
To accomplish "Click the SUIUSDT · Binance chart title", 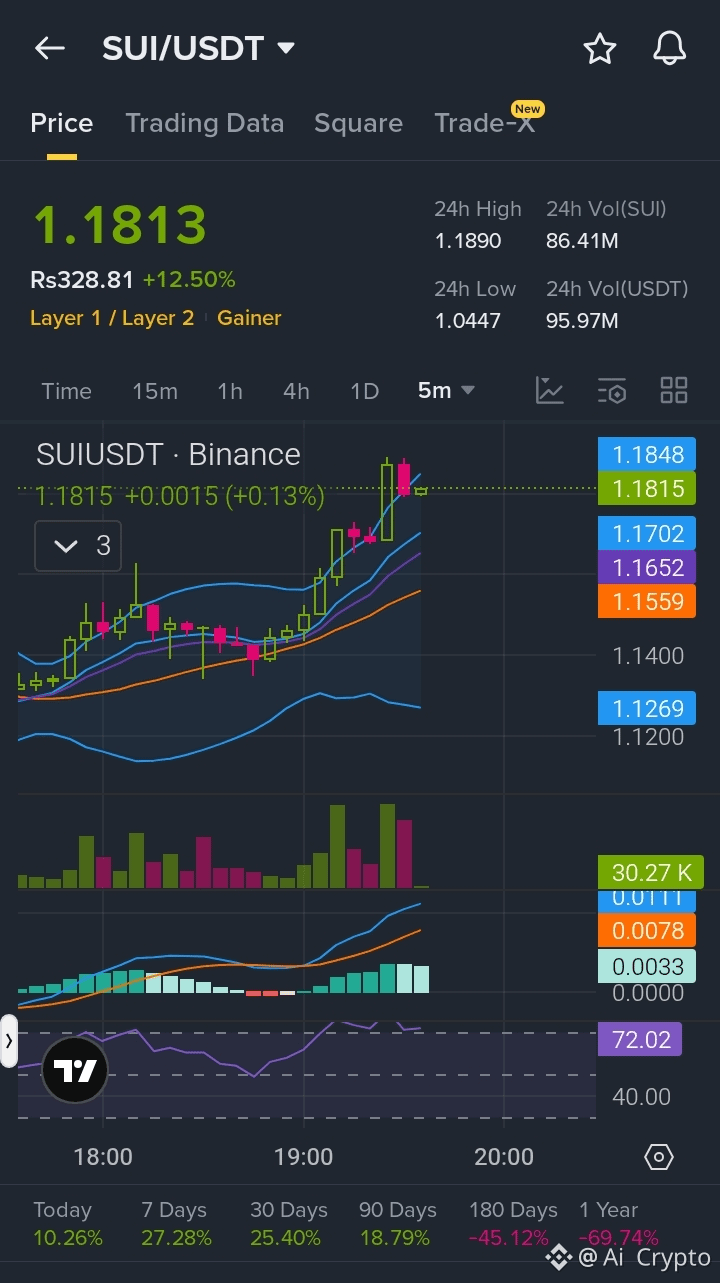I will point(168,454).
